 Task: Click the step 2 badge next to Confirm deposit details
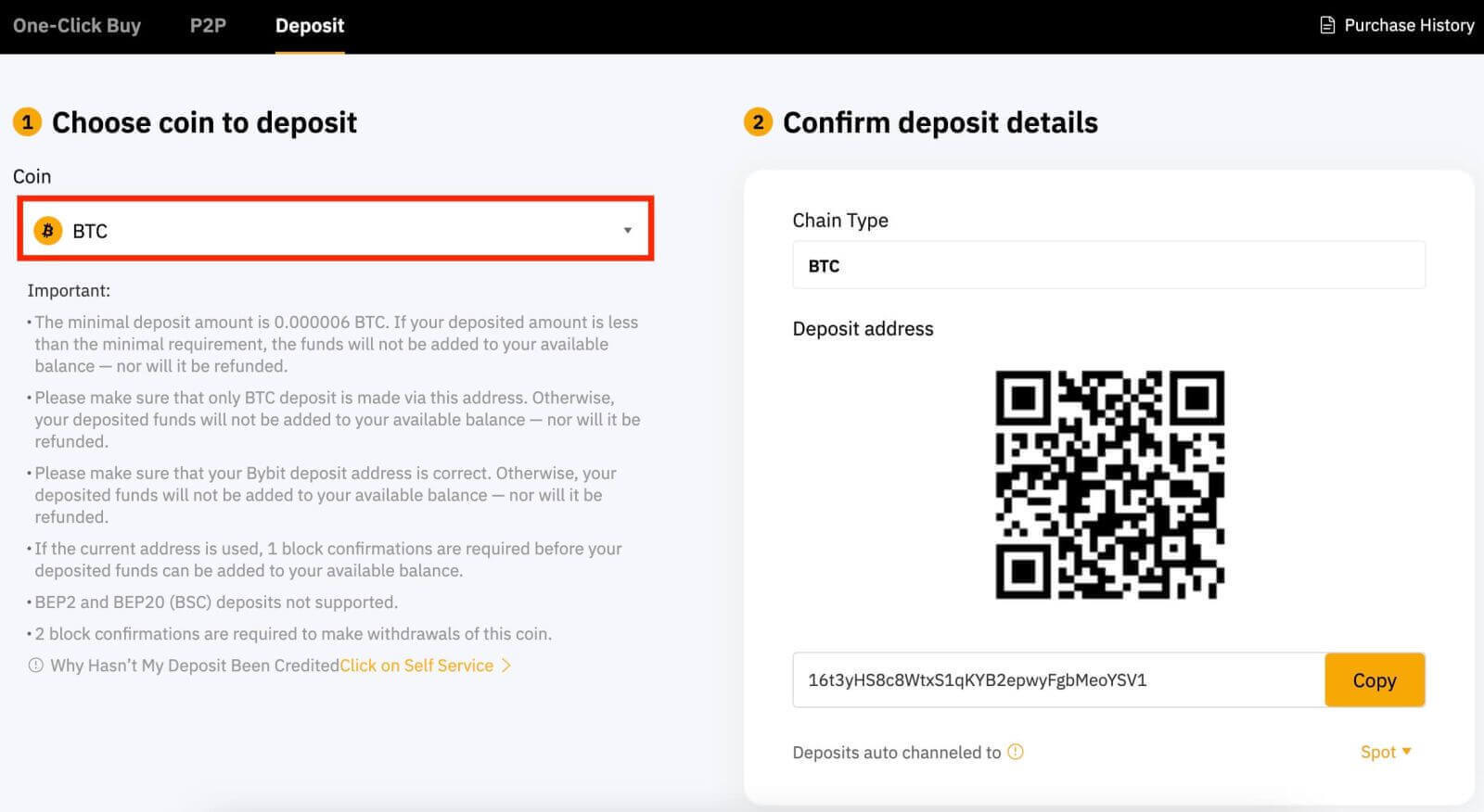[x=758, y=121]
